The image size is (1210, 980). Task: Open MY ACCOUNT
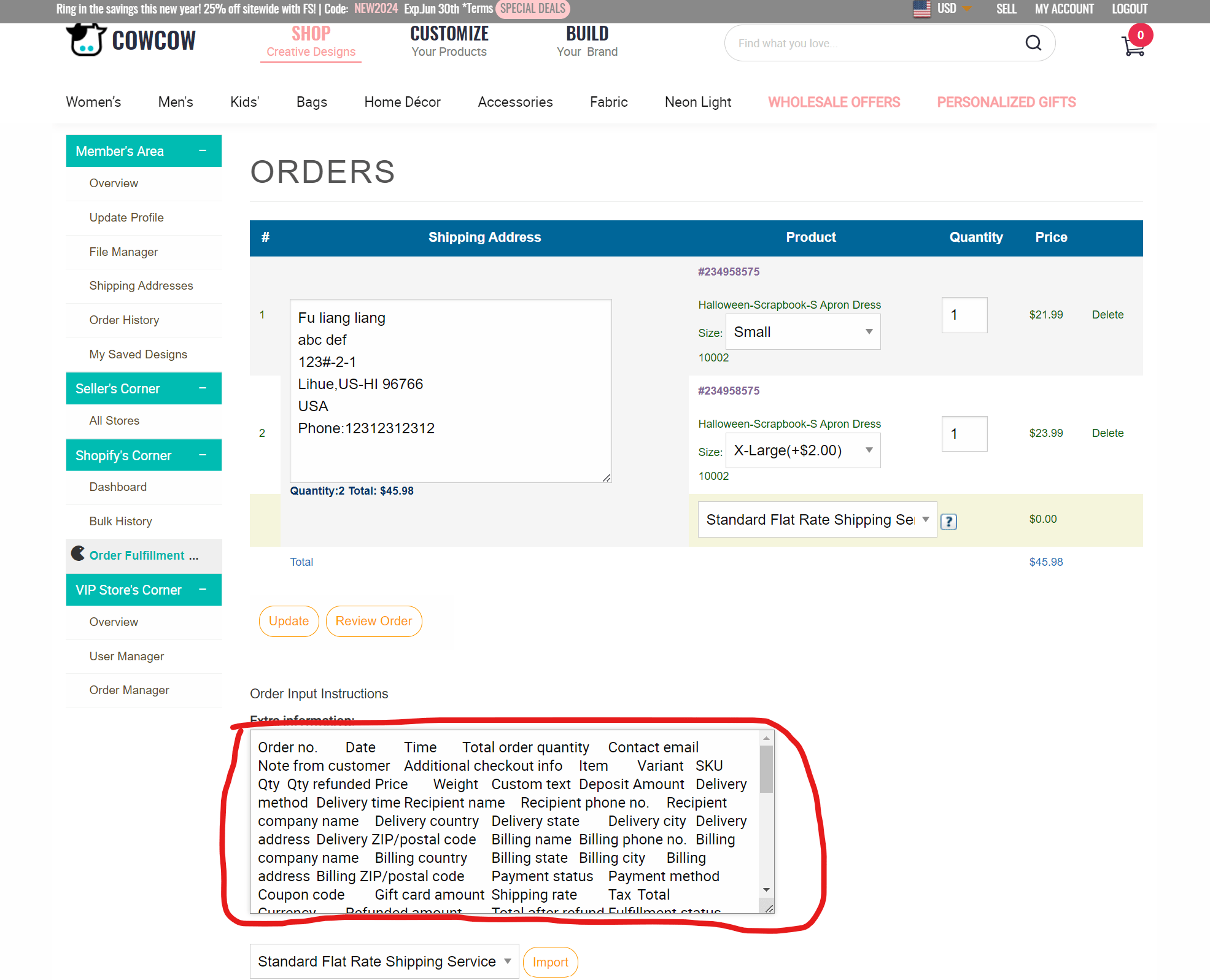point(1065,9)
